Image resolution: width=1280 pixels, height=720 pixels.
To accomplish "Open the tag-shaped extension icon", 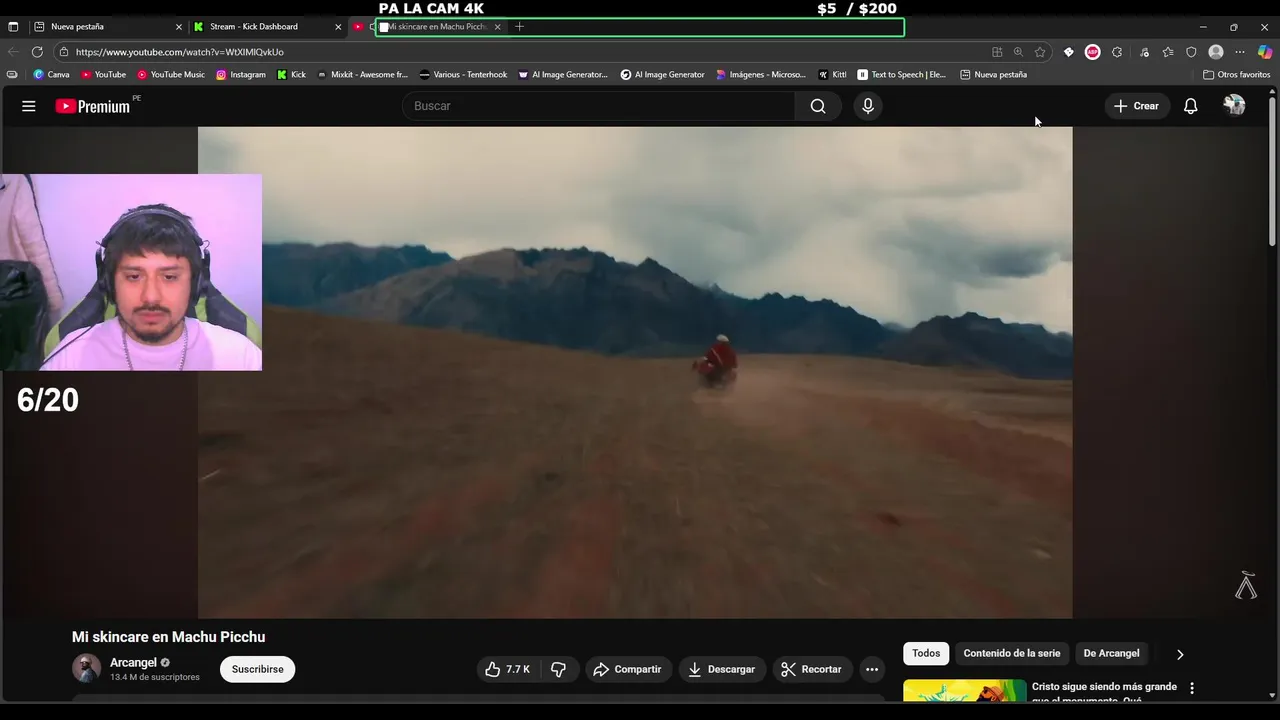I will click(1068, 52).
